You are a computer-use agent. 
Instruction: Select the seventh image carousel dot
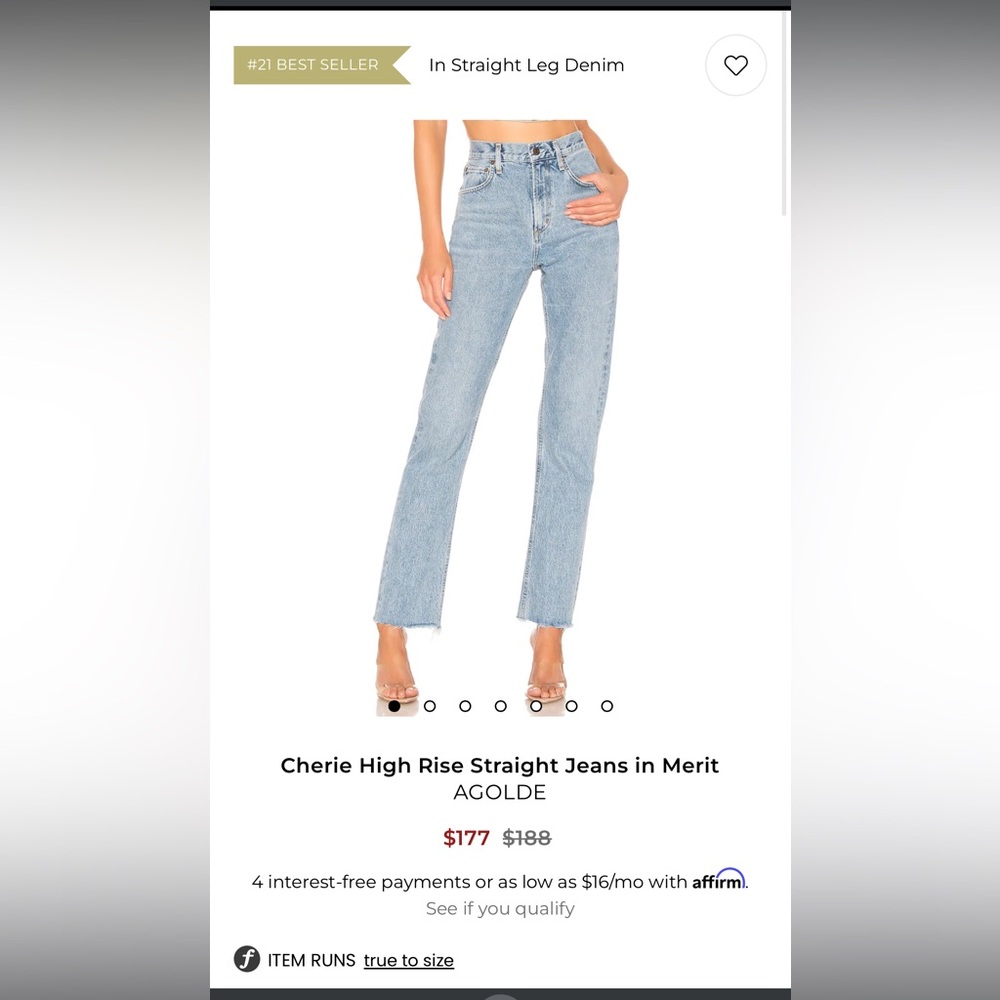[607, 706]
